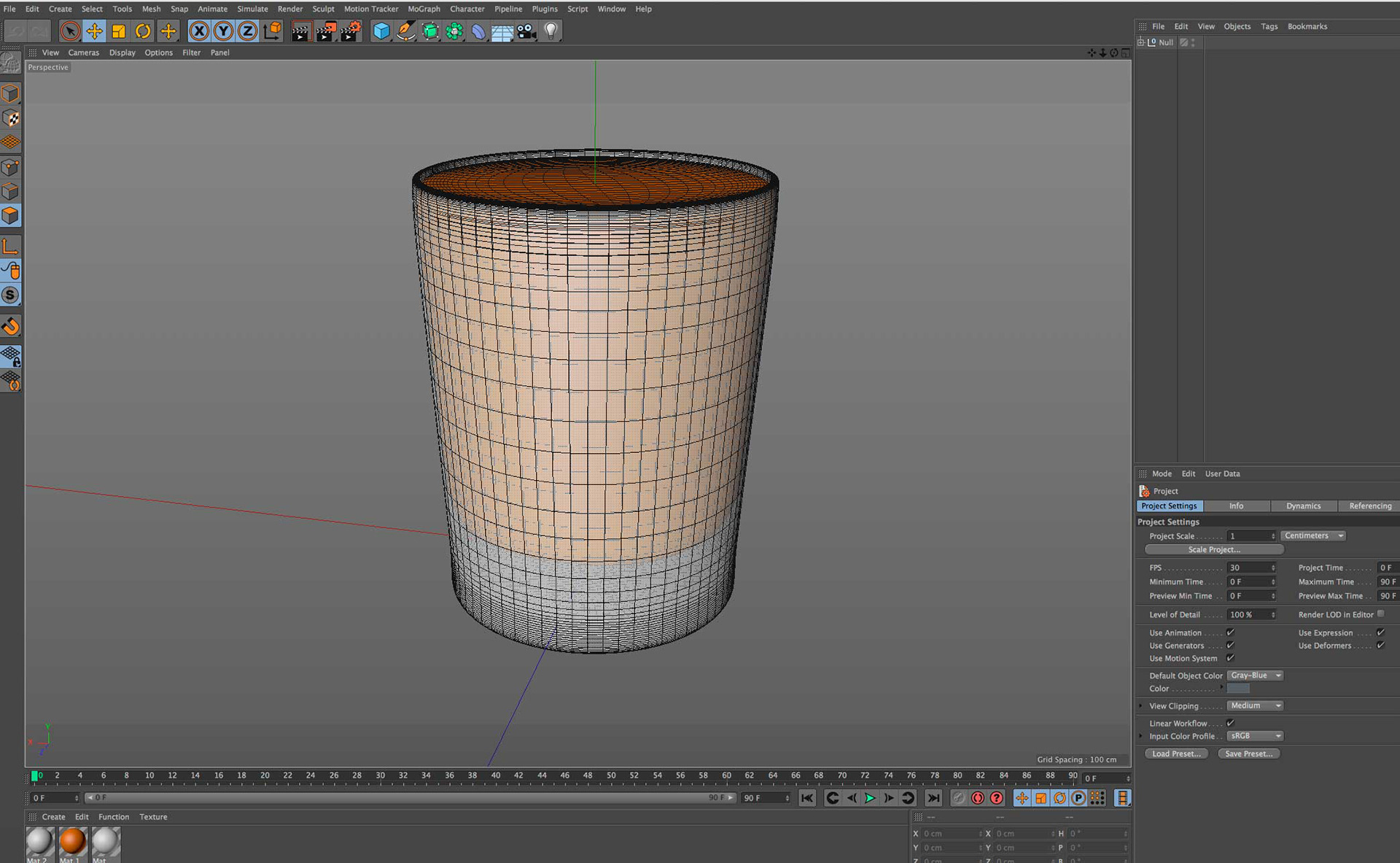Viewport: 1400px width, 863px height.
Task: Disable Use Animation checkbox
Action: 1230,632
